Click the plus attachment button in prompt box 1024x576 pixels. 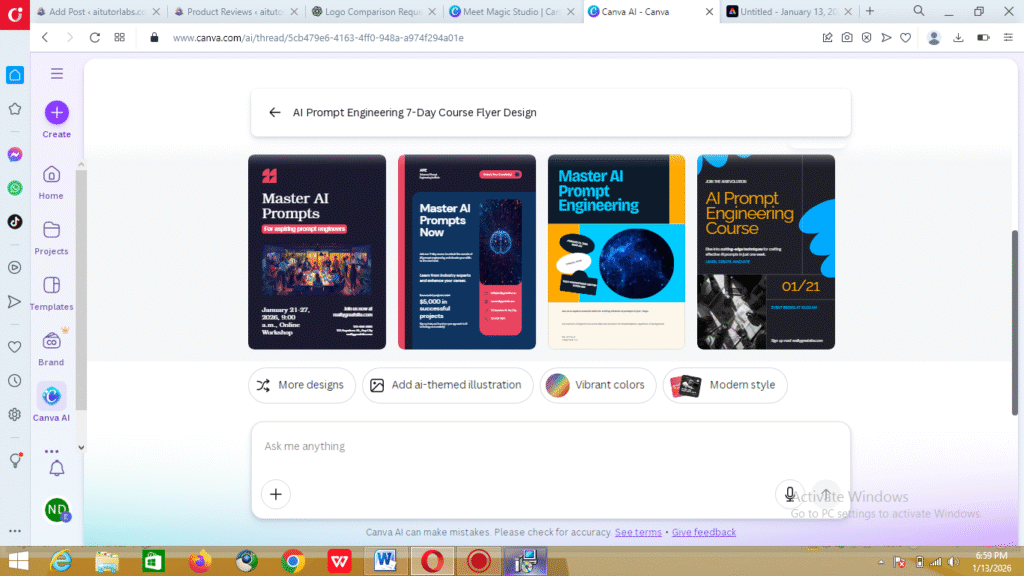(x=276, y=494)
